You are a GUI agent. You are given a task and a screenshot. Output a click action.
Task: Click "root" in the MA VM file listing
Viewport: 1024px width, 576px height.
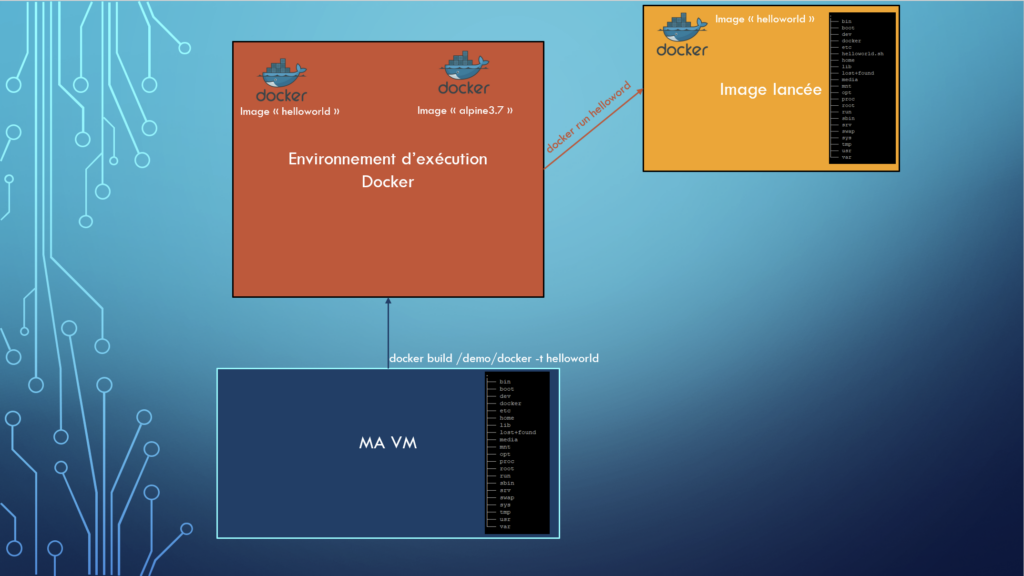(507, 469)
